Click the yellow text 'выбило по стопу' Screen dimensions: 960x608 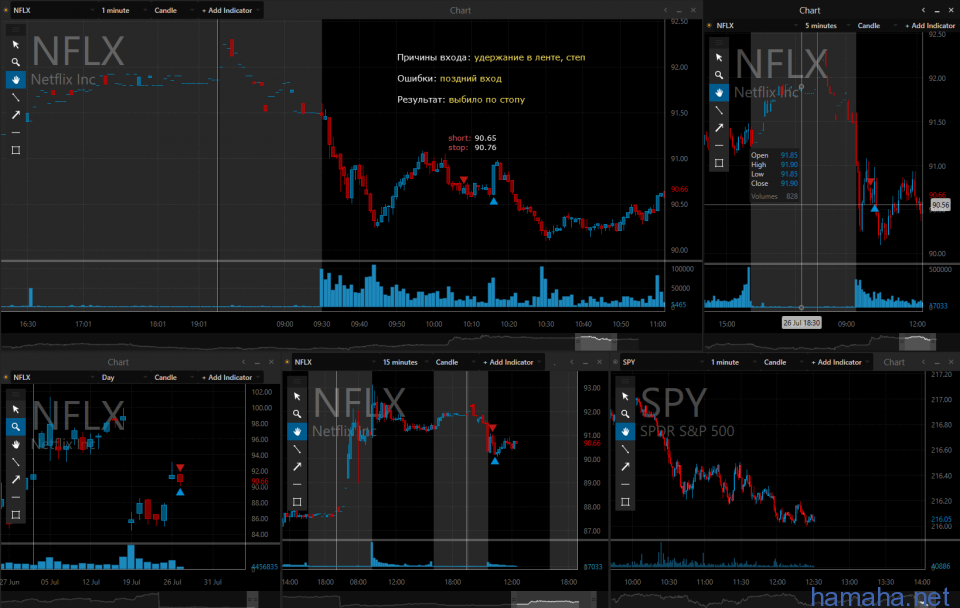click(x=487, y=99)
